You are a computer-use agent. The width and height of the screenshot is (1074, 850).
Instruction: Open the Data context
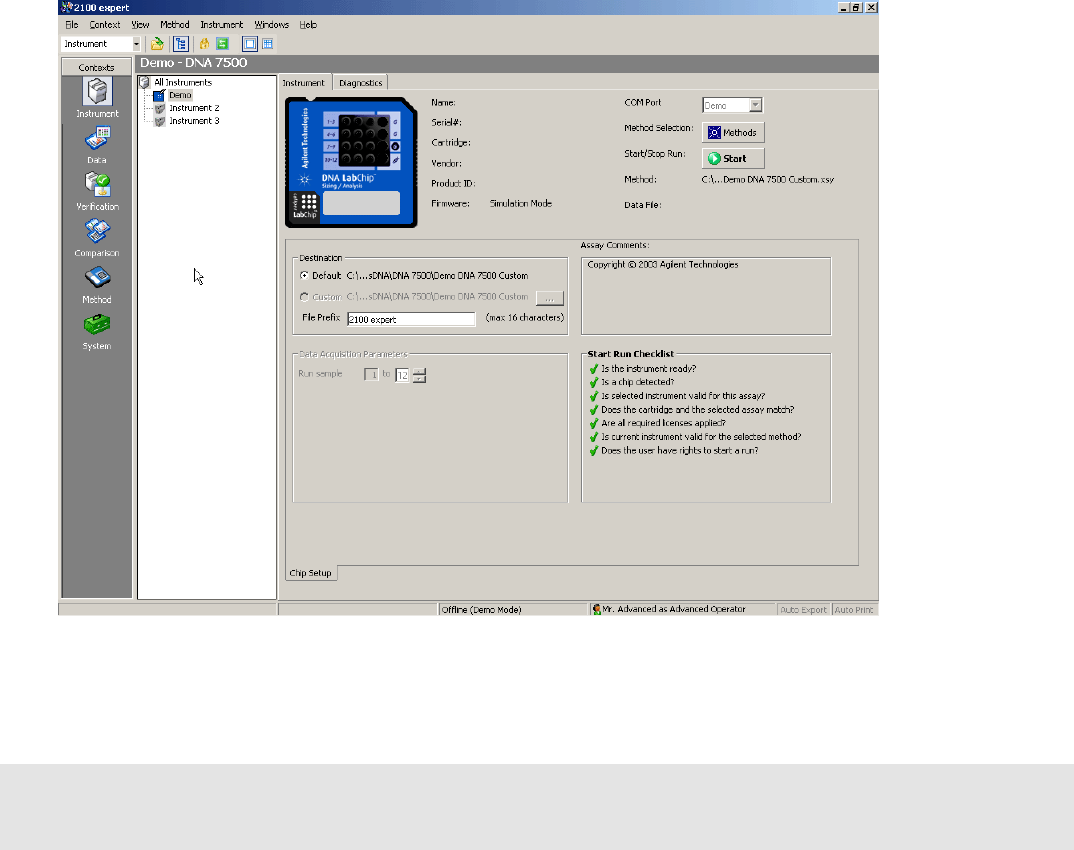(x=97, y=145)
